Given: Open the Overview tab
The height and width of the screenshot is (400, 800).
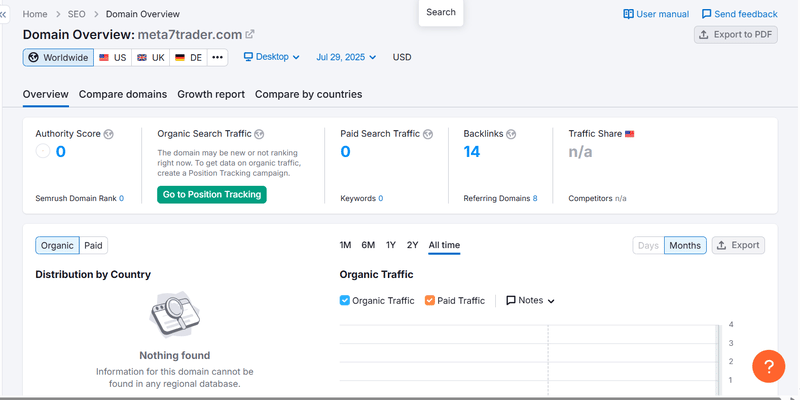Looking at the screenshot, I should (x=45, y=94).
